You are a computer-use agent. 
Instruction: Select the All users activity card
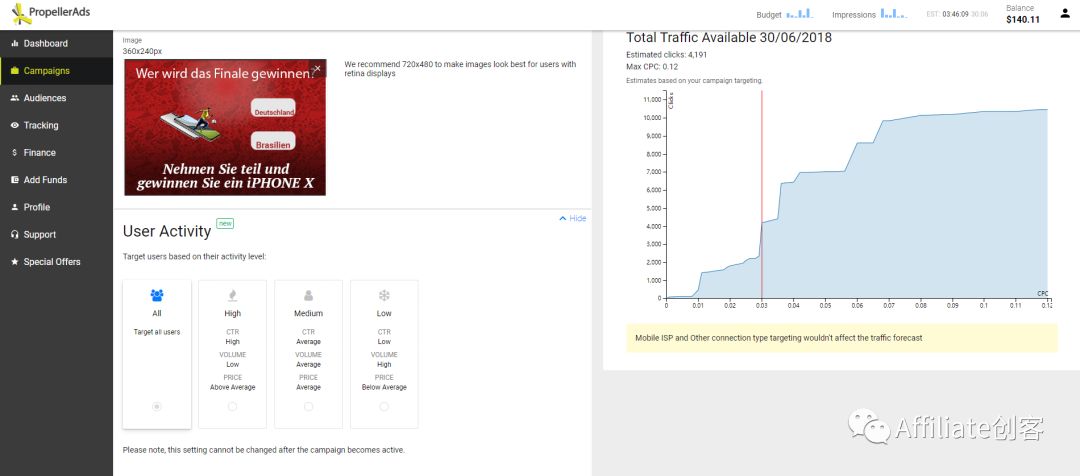(x=157, y=354)
